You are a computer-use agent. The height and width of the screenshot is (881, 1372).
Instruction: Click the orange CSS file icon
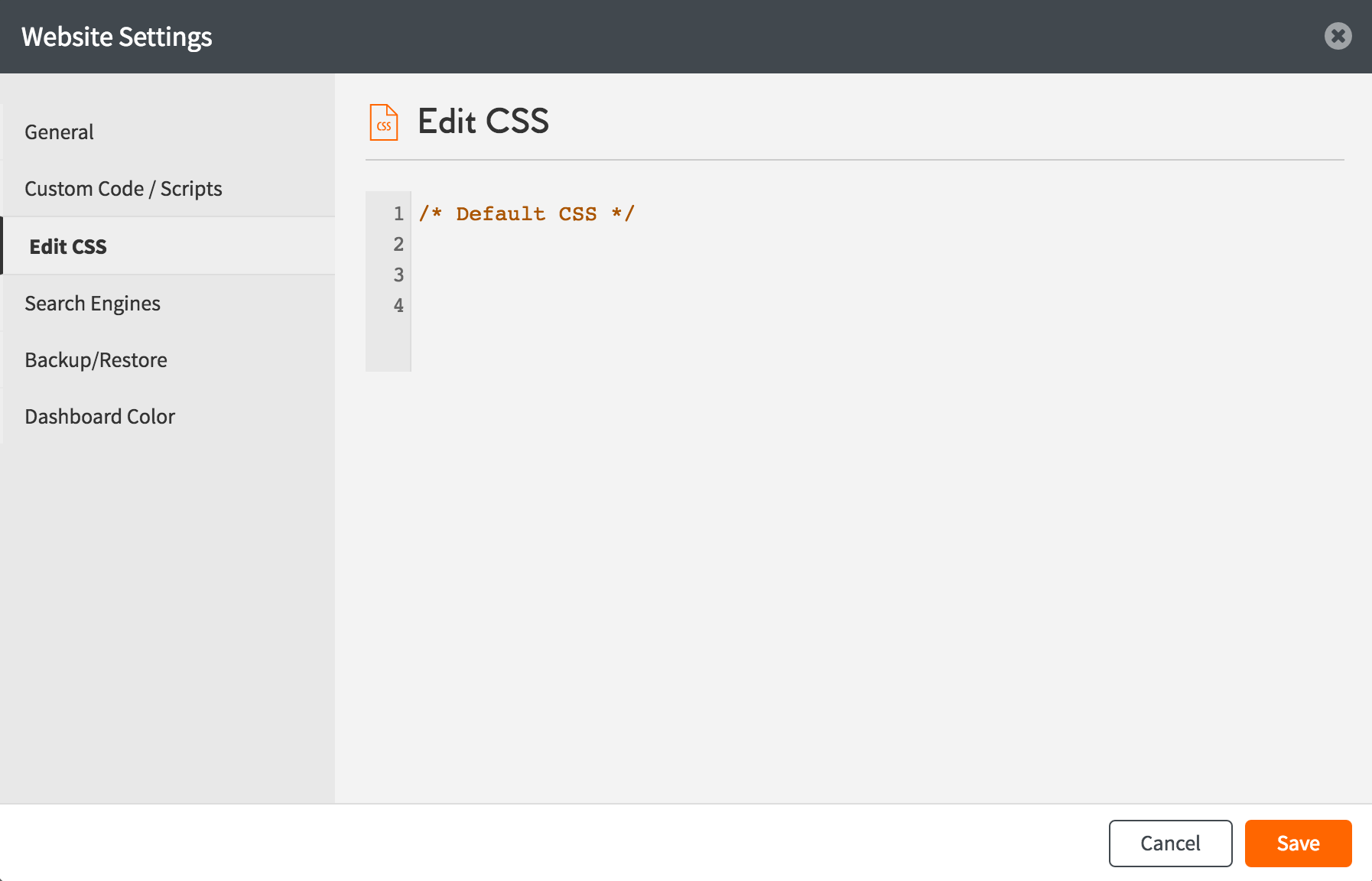click(x=384, y=122)
